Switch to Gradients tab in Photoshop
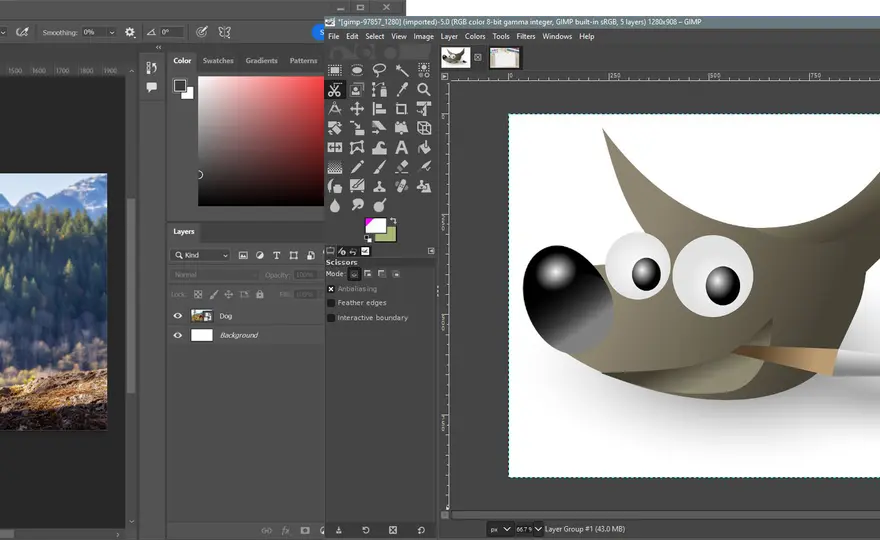Image resolution: width=880 pixels, height=540 pixels. coord(262,61)
